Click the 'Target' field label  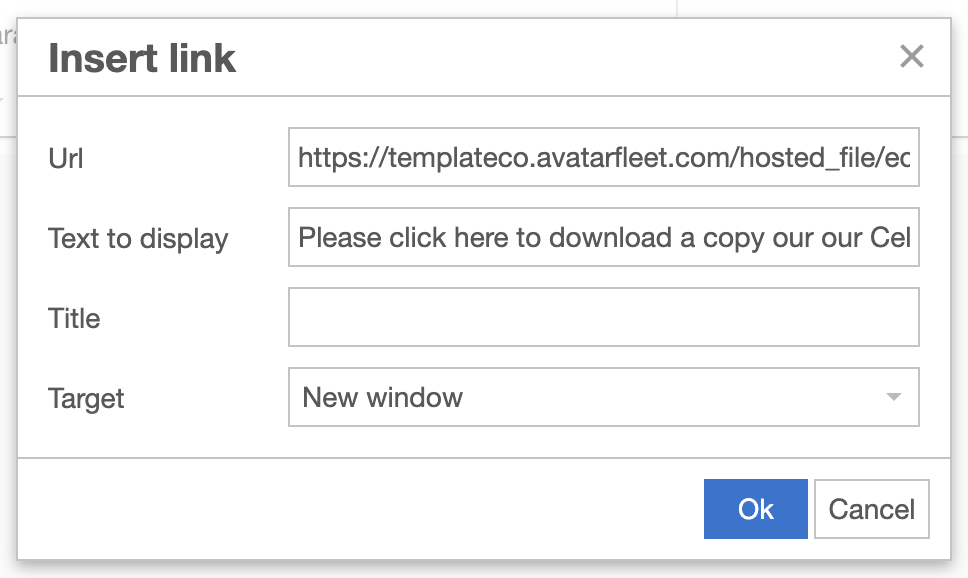[86, 398]
